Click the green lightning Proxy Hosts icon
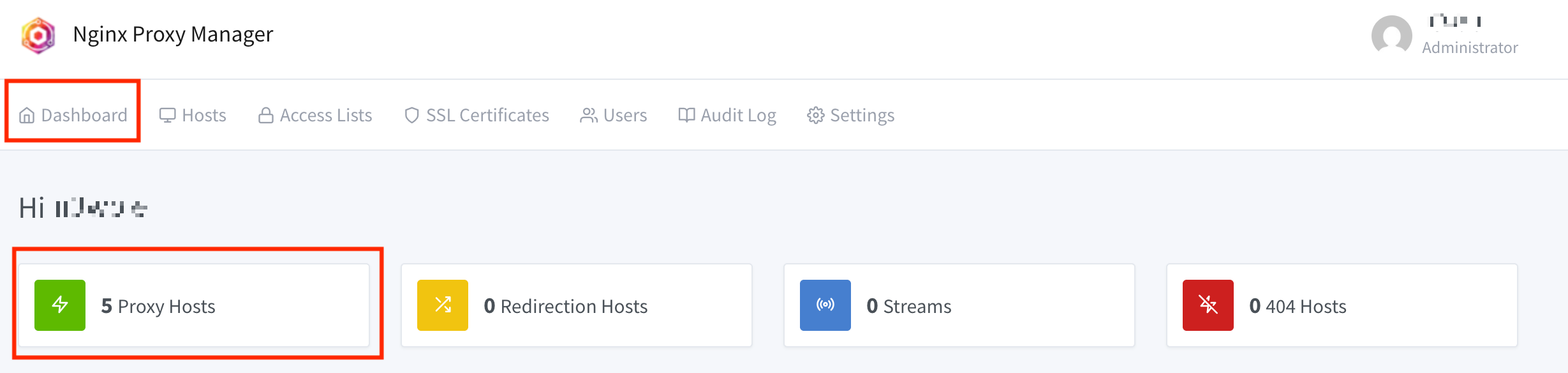1568x373 pixels. click(60, 305)
